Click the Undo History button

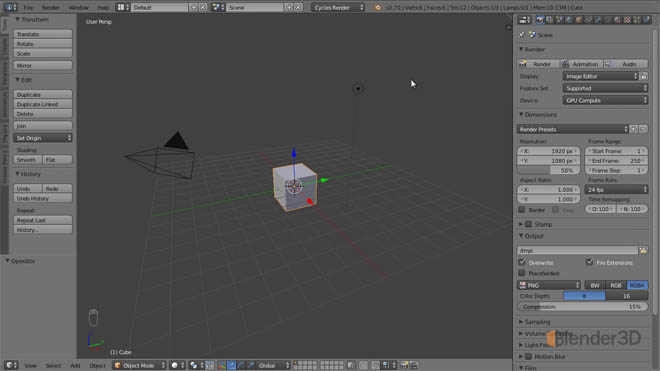point(43,198)
